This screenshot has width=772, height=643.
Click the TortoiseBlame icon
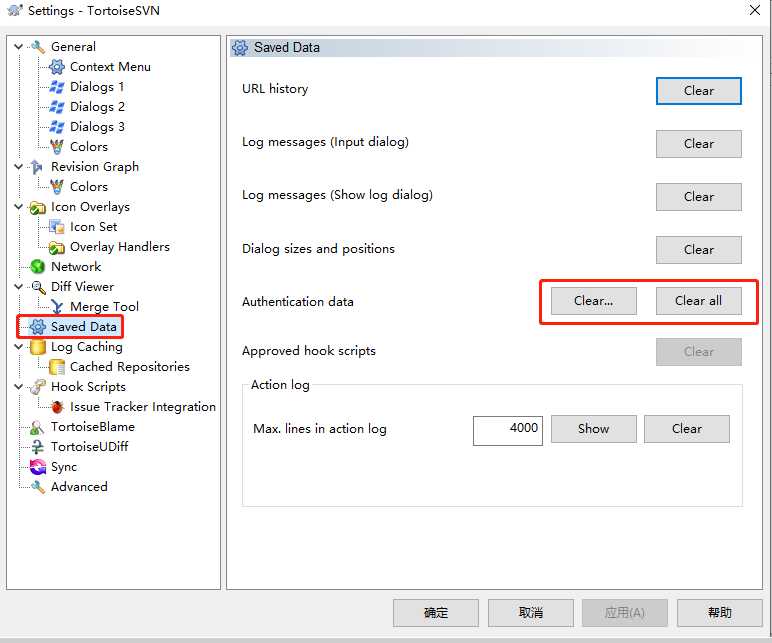38,427
